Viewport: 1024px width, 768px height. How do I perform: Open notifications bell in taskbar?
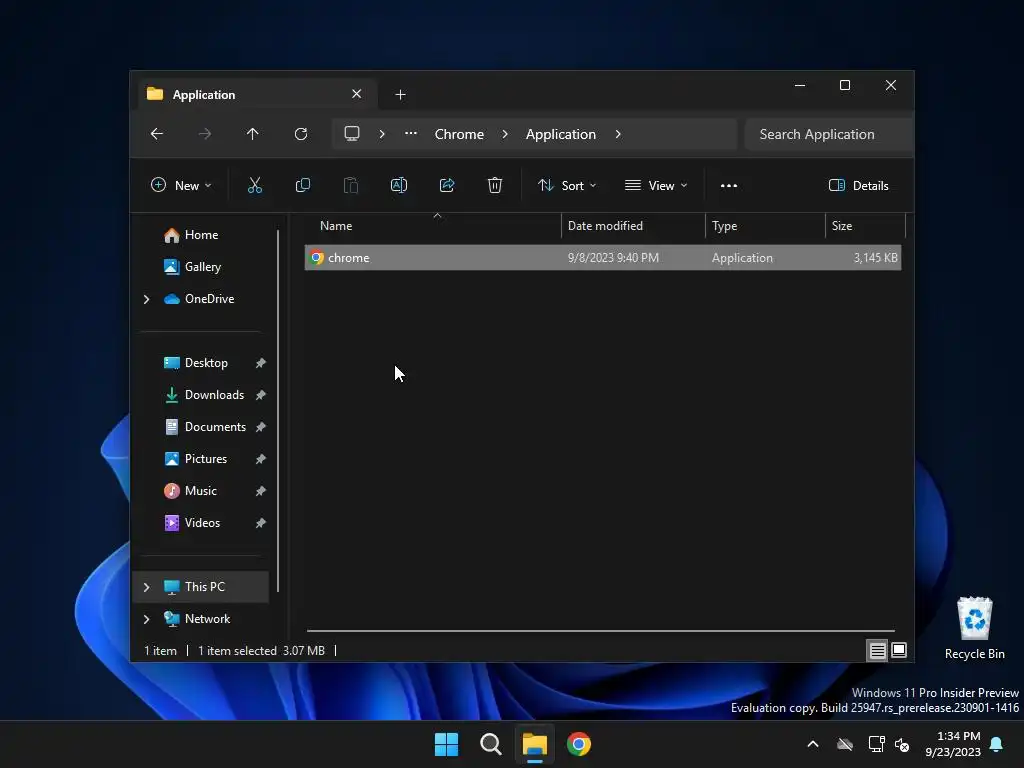[x=996, y=744]
